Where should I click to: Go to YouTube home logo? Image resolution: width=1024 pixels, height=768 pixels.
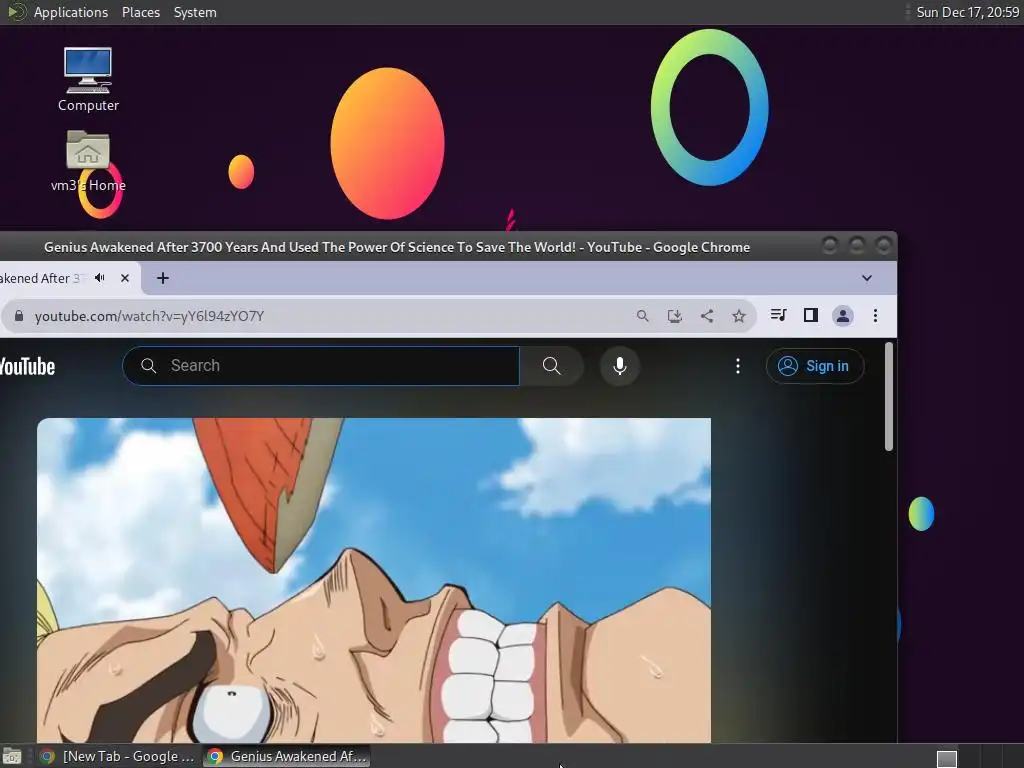pyautogui.click(x=27, y=366)
